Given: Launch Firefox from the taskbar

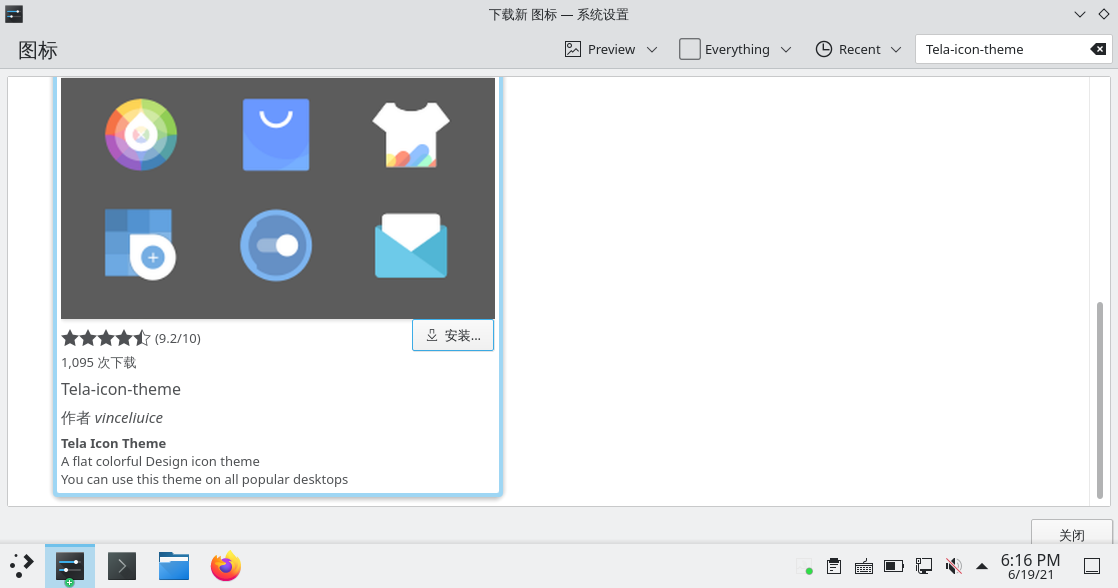Looking at the screenshot, I should (226, 566).
